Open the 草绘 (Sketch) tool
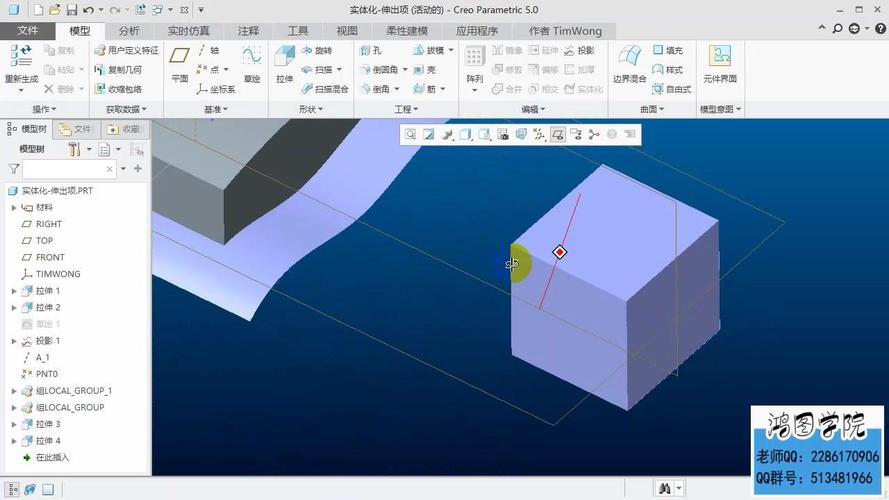889x500 pixels. (251, 62)
